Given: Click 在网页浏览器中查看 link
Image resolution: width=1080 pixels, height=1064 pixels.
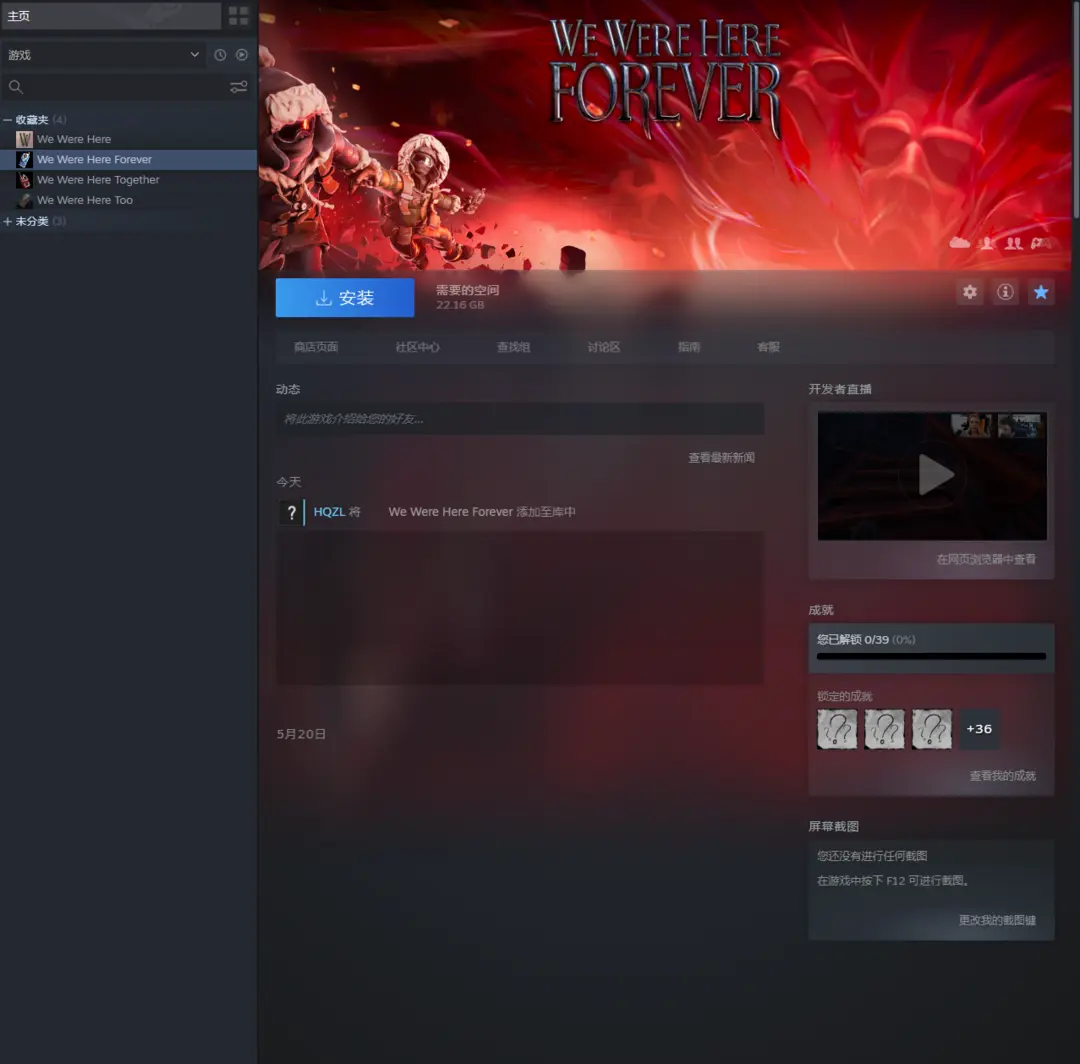Looking at the screenshot, I should coord(986,559).
